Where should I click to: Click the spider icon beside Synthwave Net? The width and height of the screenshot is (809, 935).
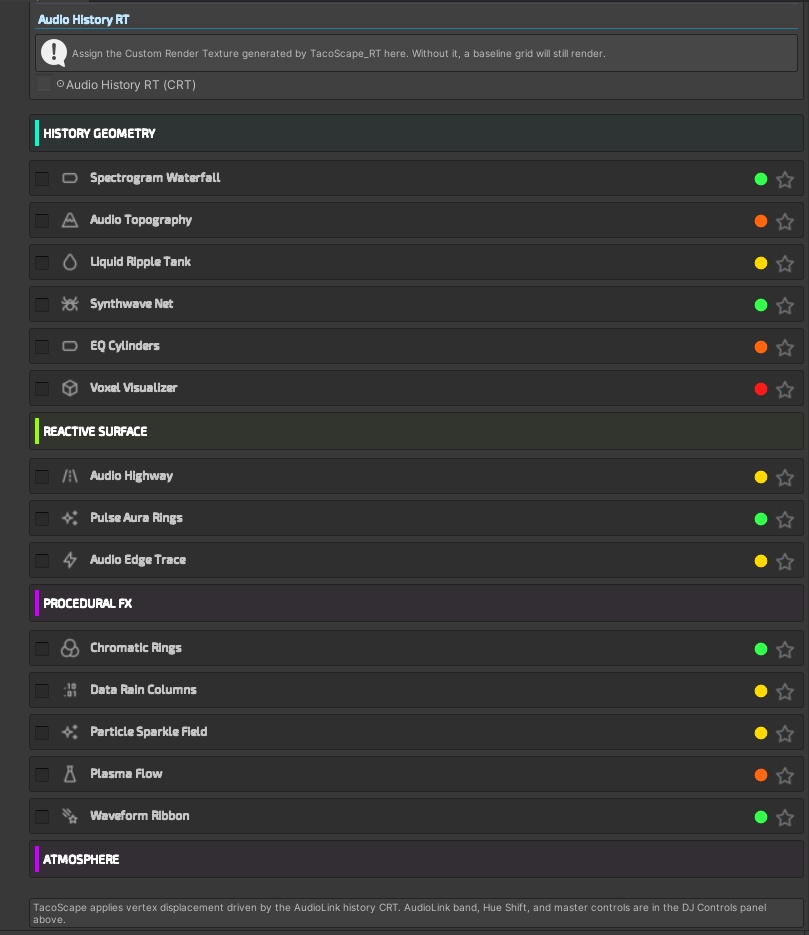coord(70,304)
